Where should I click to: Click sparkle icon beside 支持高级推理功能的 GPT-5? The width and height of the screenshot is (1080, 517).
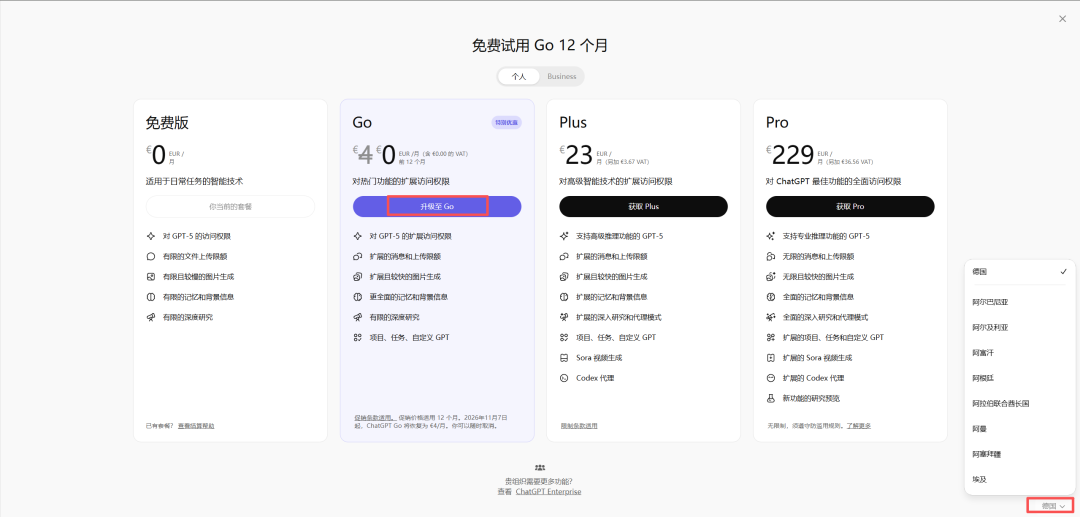(564, 236)
